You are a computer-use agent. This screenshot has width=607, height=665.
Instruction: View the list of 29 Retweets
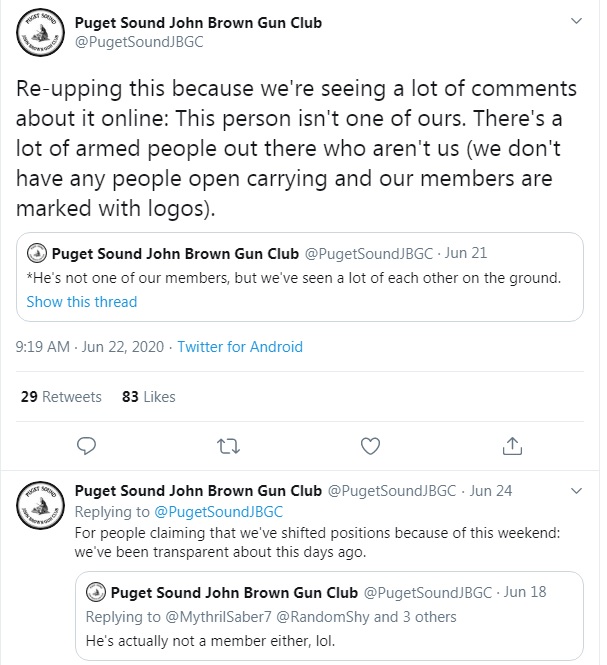point(61,397)
